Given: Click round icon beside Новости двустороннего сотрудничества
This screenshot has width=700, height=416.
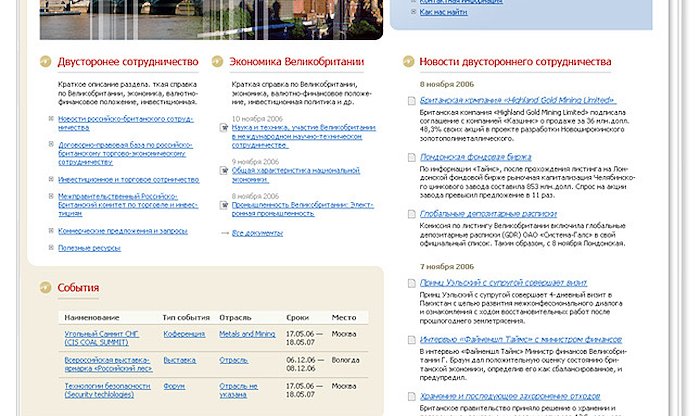Looking at the screenshot, I should tap(408, 61).
